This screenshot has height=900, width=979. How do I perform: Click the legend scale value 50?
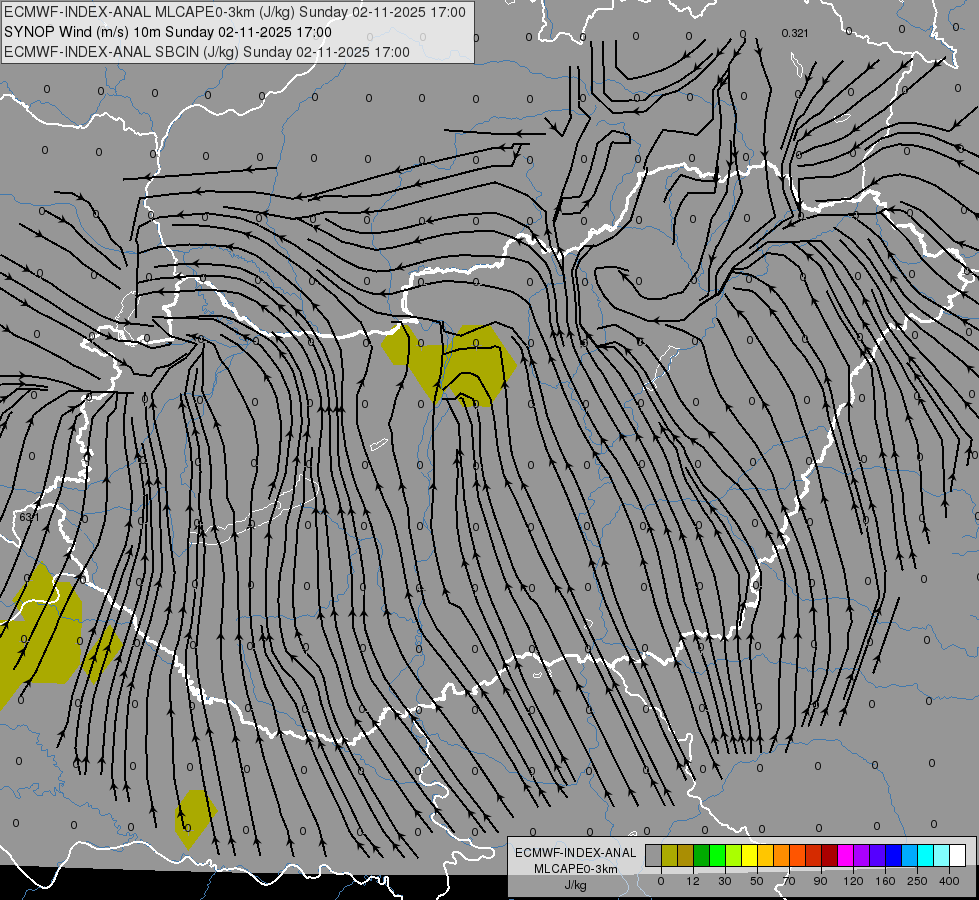[x=757, y=881]
